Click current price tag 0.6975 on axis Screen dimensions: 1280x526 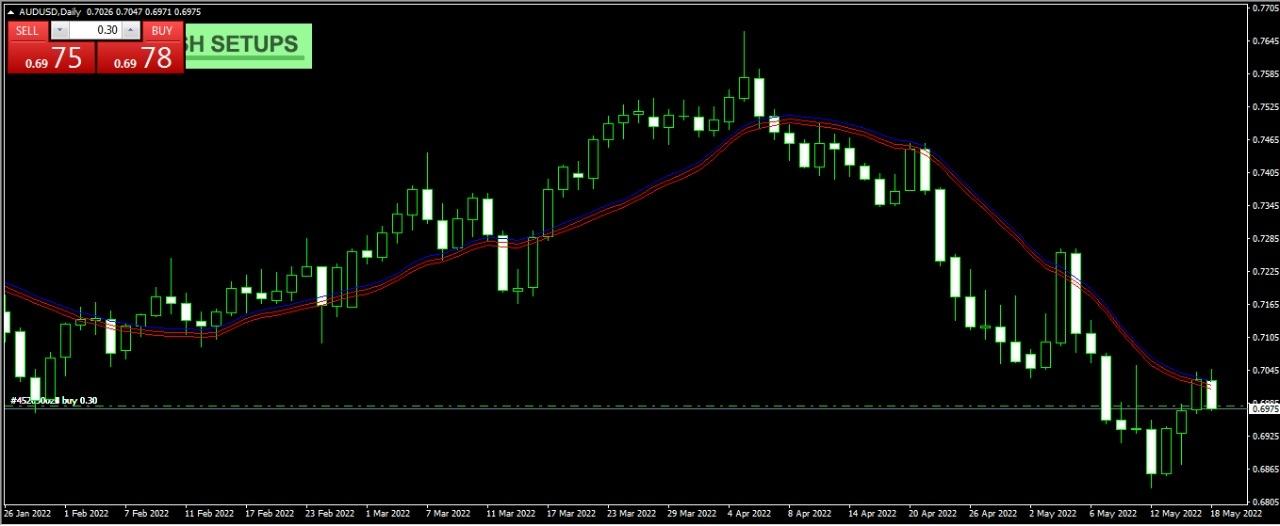coord(1263,408)
